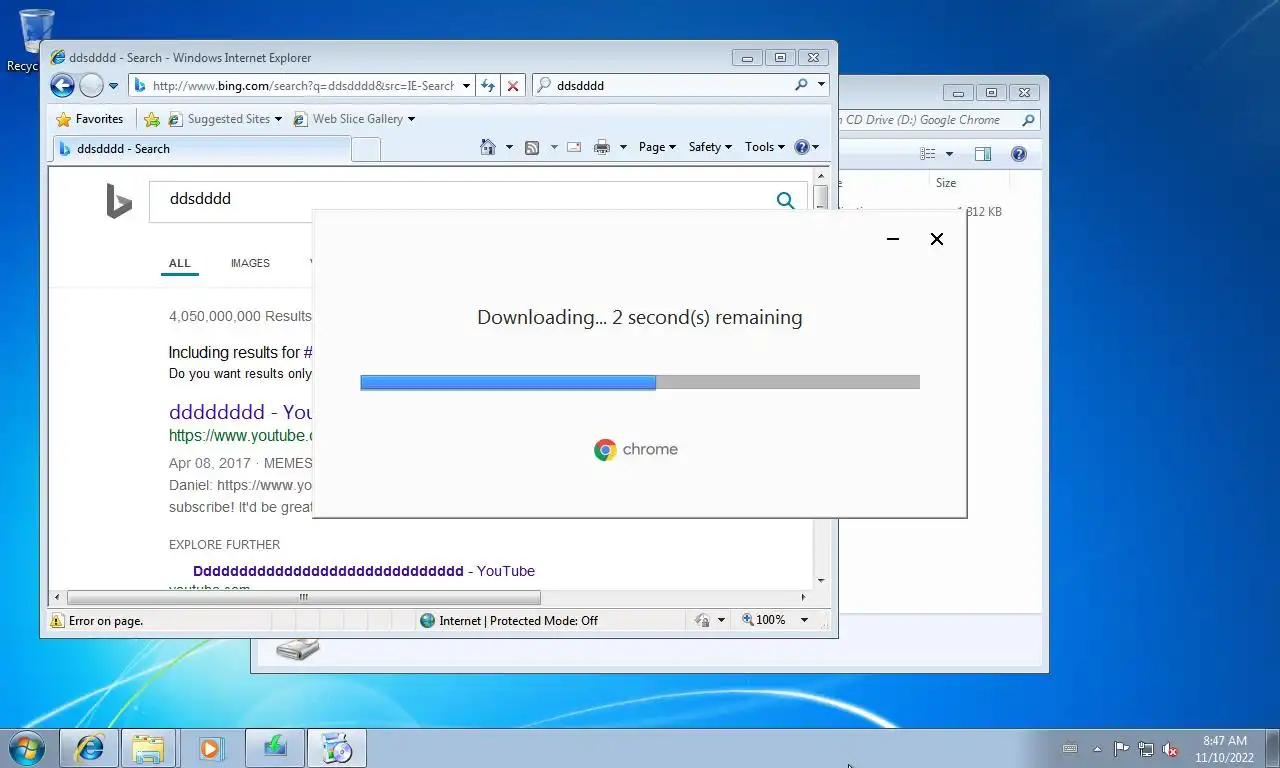
Task: Expand the zoom level dropdown arrow
Action: pyautogui.click(x=803, y=620)
